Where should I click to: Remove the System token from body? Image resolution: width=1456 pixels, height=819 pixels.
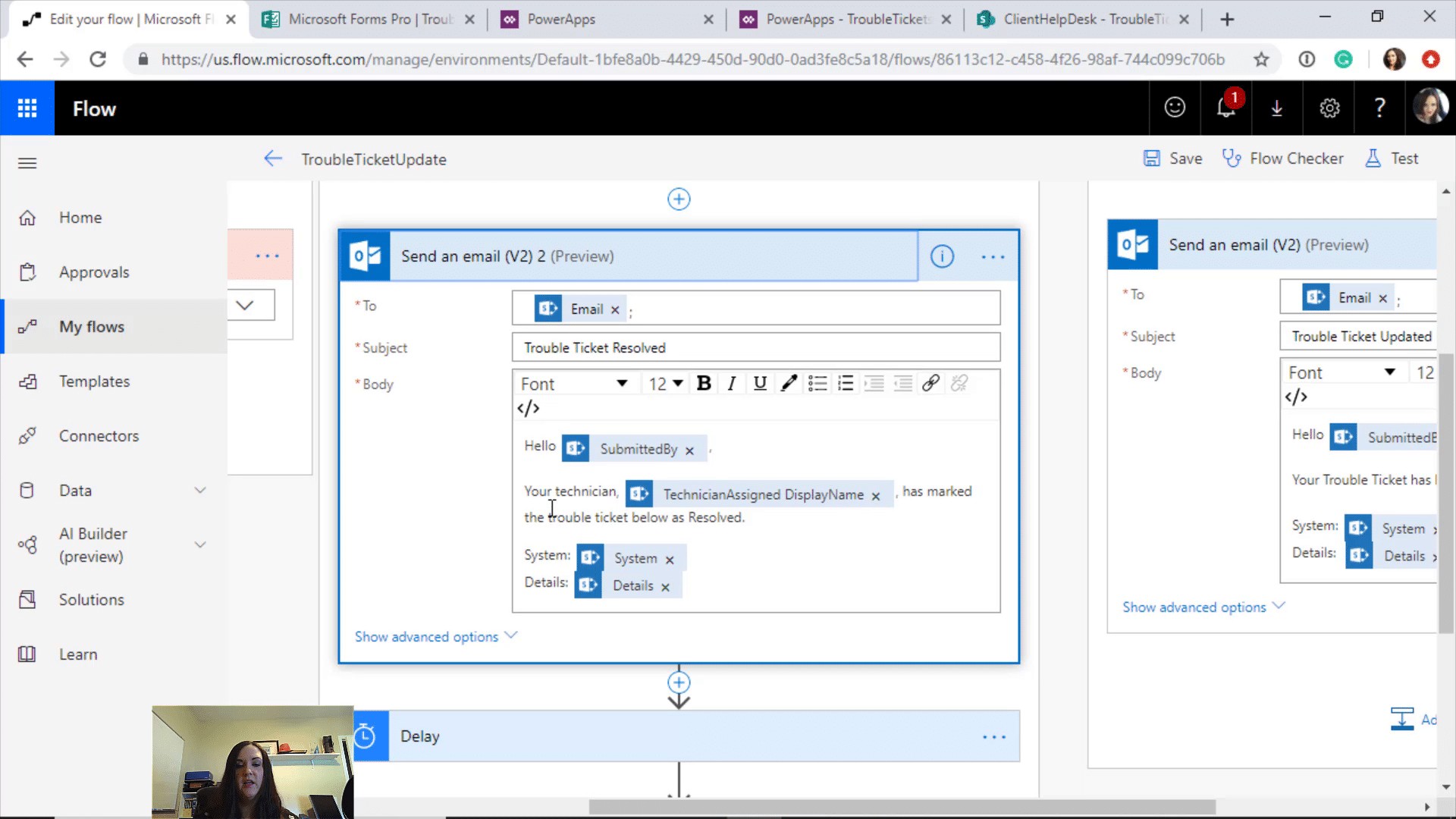(670, 560)
